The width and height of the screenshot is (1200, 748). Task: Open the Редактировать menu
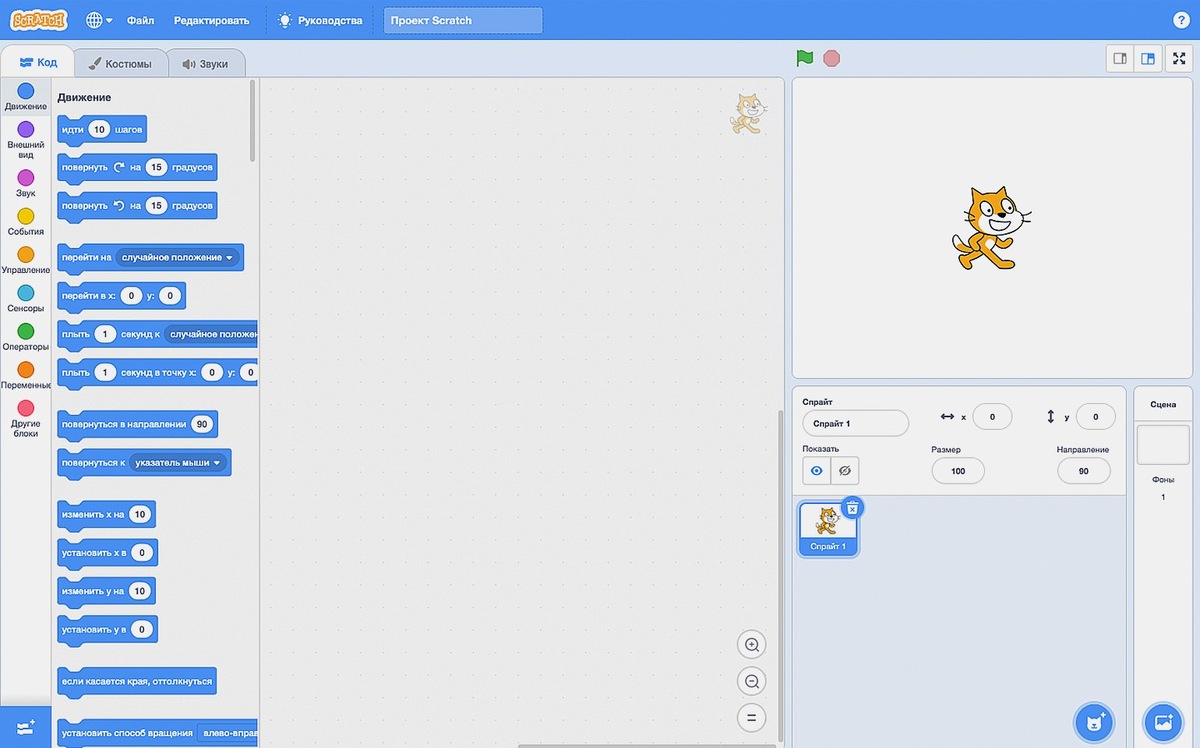click(x=211, y=20)
